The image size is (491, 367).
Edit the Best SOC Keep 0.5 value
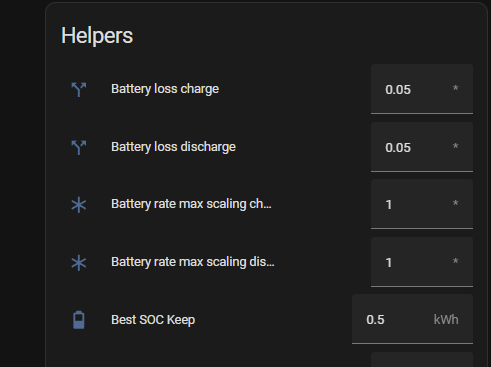point(412,319)
